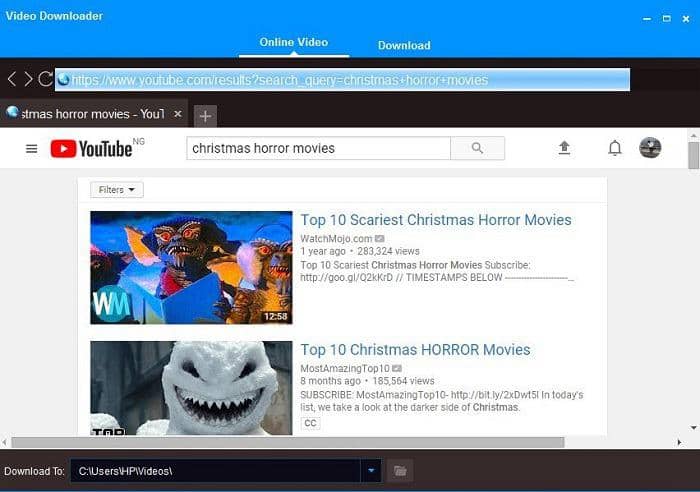The image size is (700, 492).
Task: Go back with the browser back arrow
Action: [x=12, y=79]
